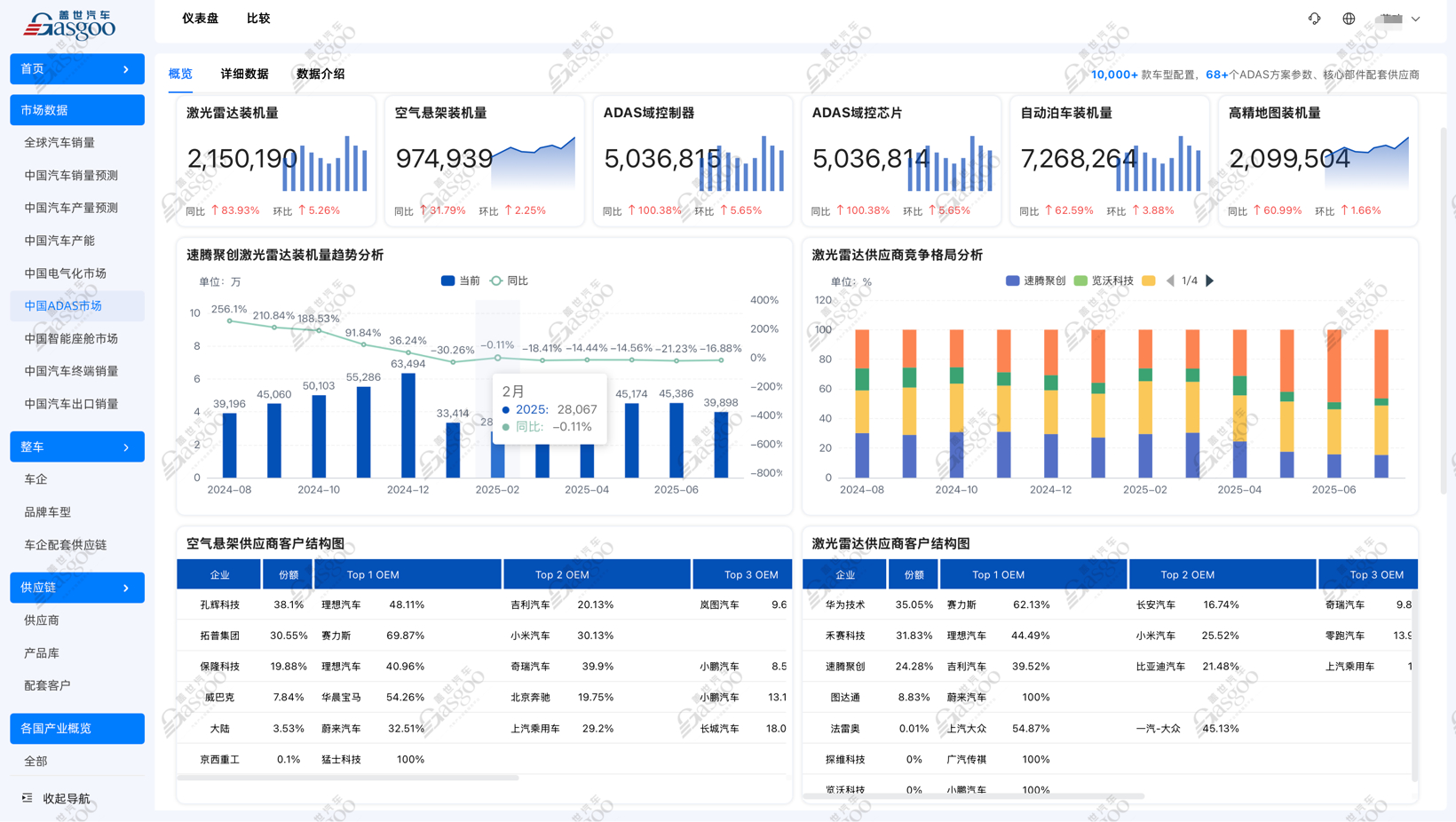Open 全球汽车销量 in sidebar
This screenshot has height=822, width=1456.
click(x=59, y=143)
